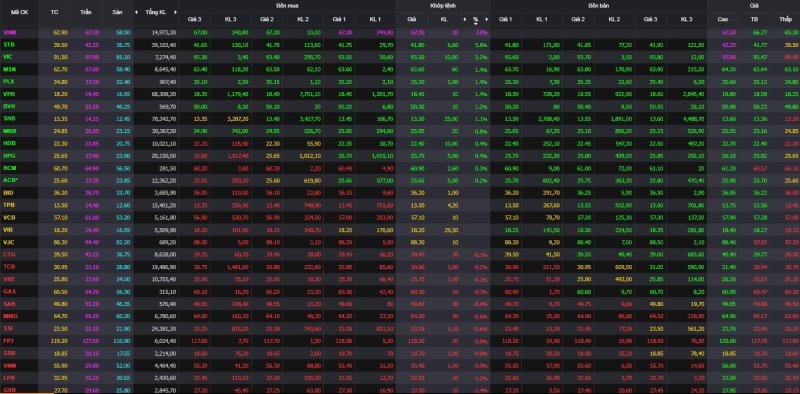Viewport: 800px width, 394px height.
Task: Open the VHM stock ticker
Action: [9, 32]
